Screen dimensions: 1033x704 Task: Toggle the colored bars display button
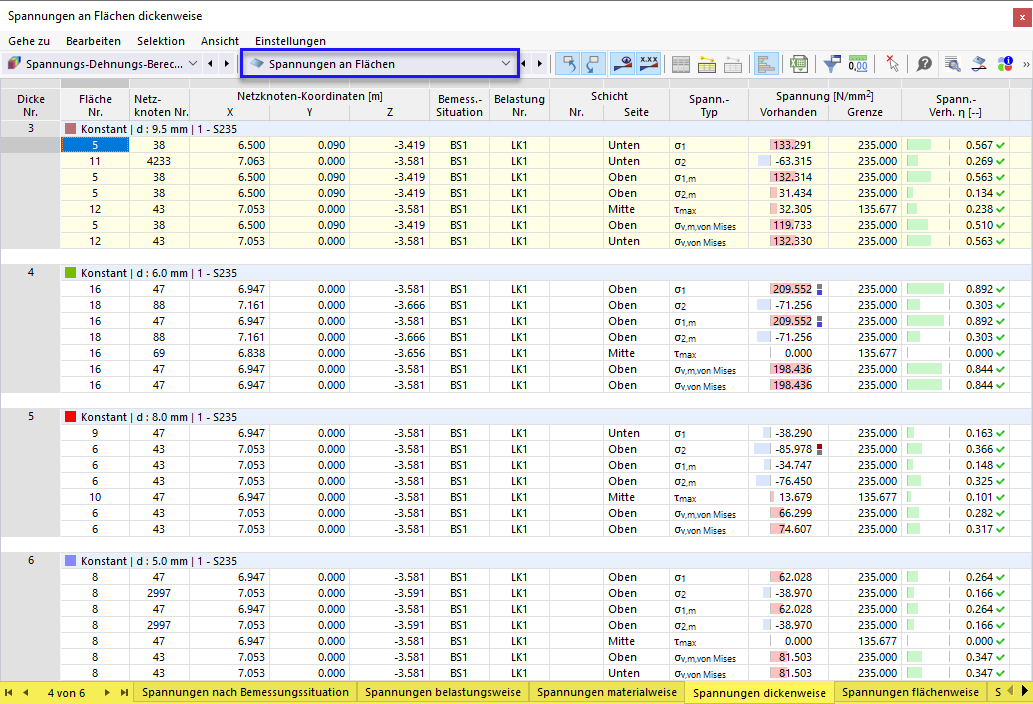(766, 64)
